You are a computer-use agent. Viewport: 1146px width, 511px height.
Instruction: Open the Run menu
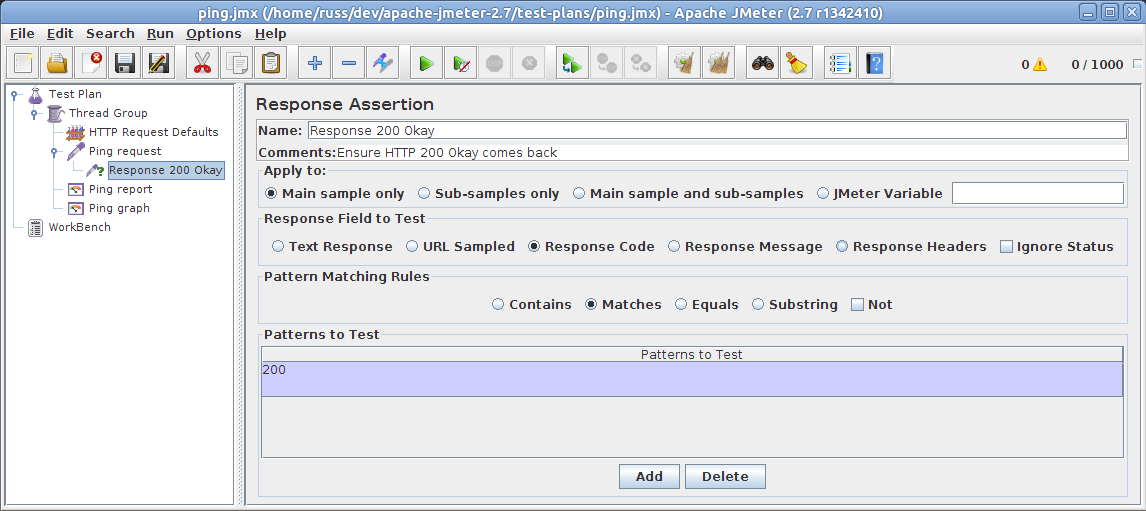(160, 34)
